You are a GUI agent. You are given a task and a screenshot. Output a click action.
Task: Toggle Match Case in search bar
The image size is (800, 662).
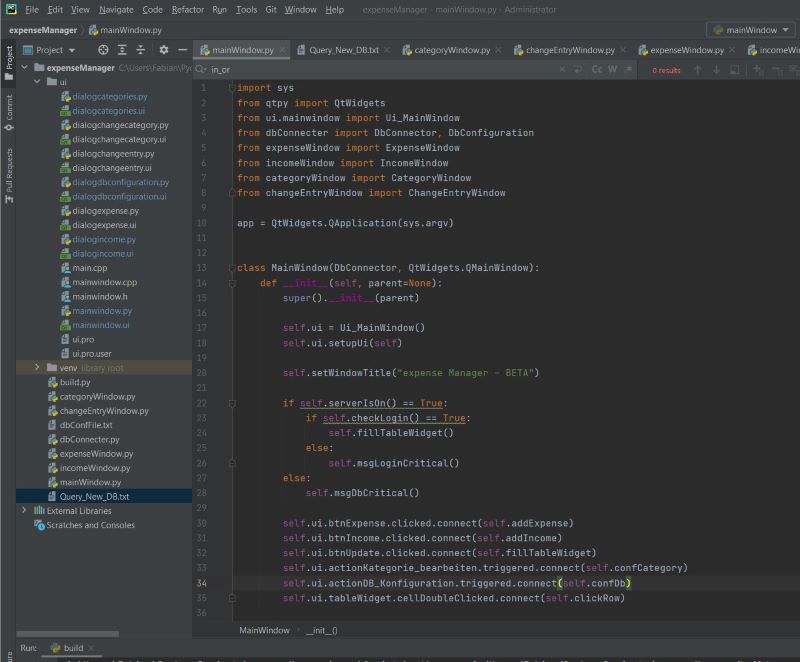tap(597, 70)
